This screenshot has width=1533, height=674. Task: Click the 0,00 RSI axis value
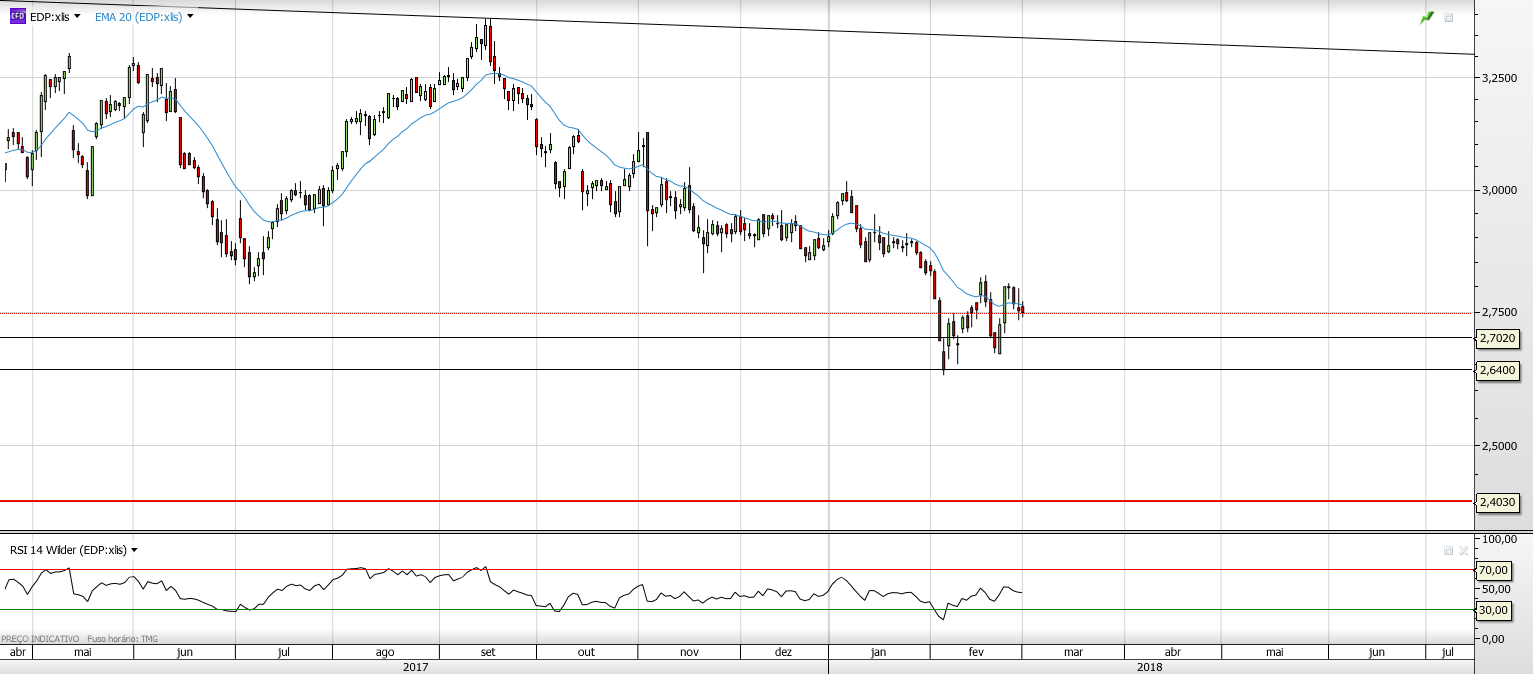tap(1493, 637)
